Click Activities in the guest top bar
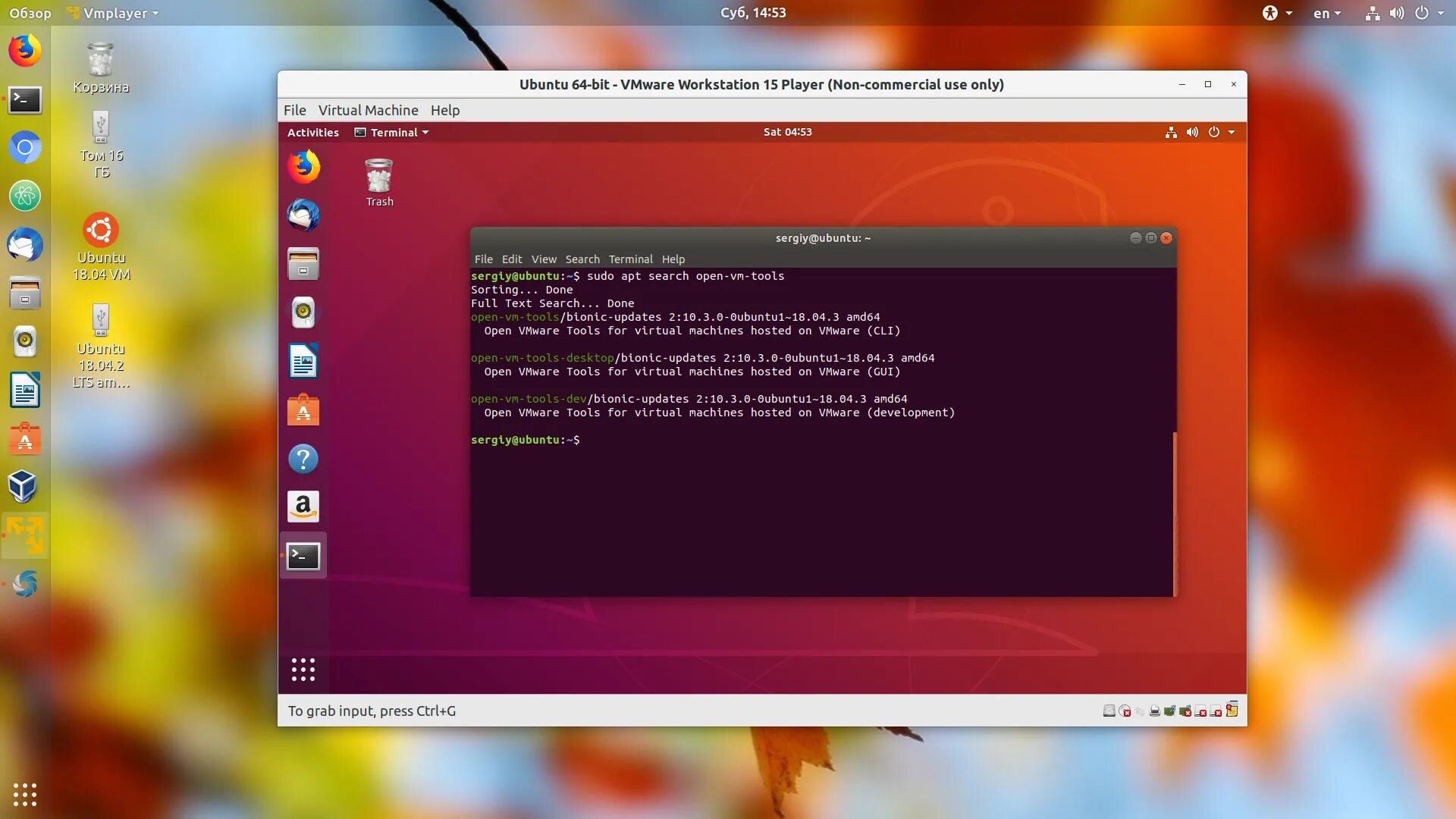1456x819 pixels. [x=312, y=132]
